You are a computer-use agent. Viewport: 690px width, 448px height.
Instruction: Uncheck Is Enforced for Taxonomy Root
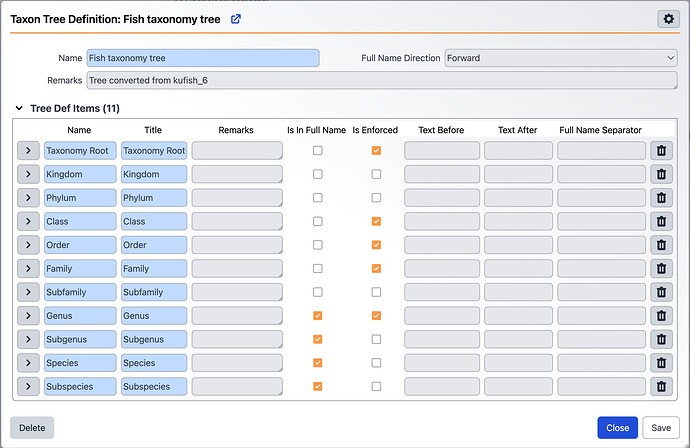tap(376, 151)
